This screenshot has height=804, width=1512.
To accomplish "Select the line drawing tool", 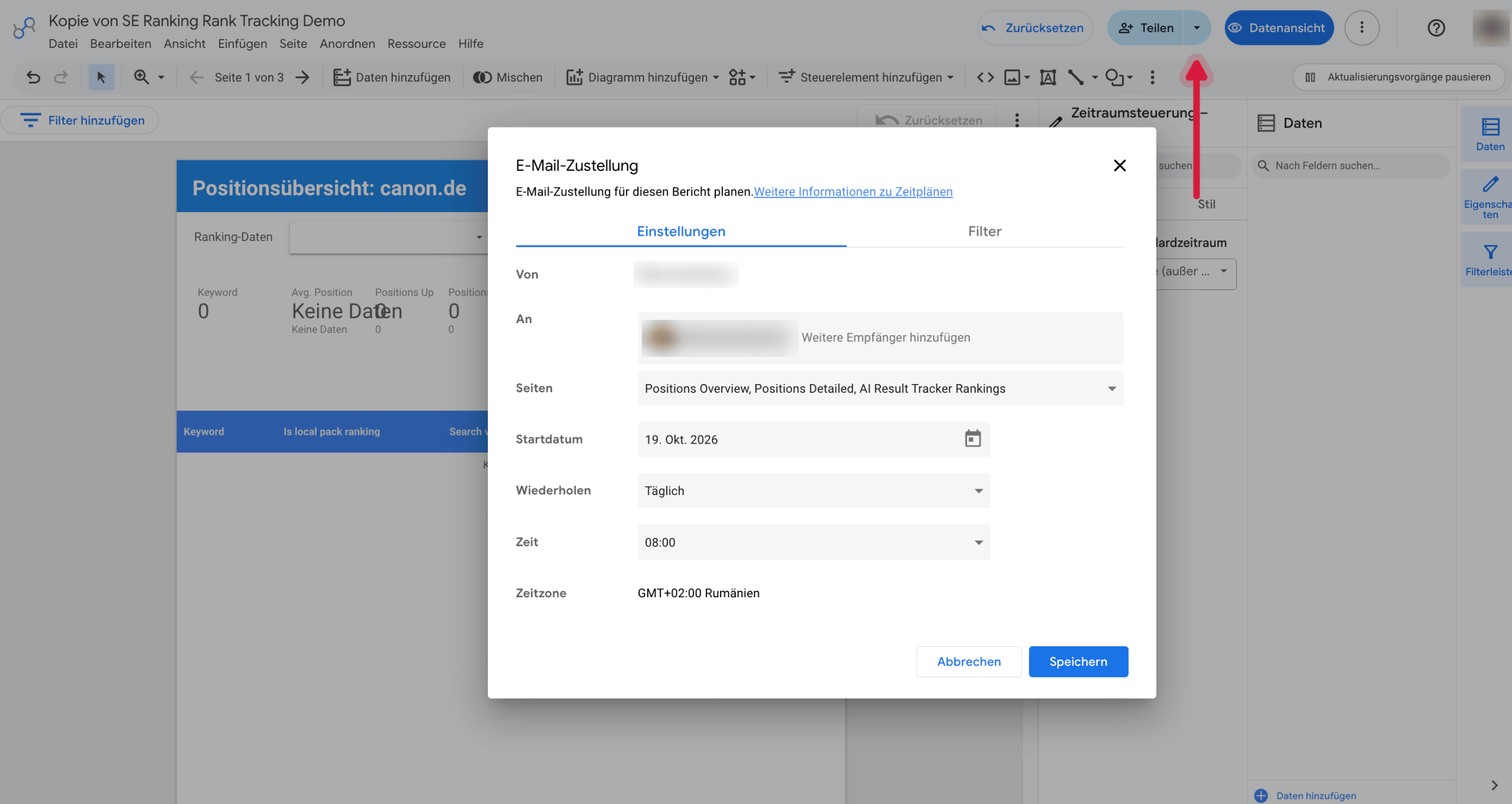I will pyautogui.click(x=1076, y=77).
